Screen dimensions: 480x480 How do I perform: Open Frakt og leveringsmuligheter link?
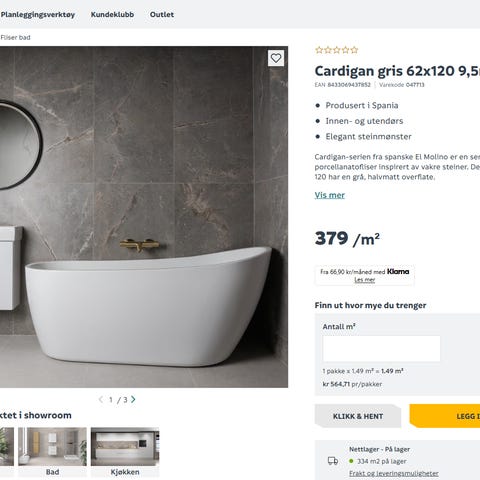pos(394,473)
